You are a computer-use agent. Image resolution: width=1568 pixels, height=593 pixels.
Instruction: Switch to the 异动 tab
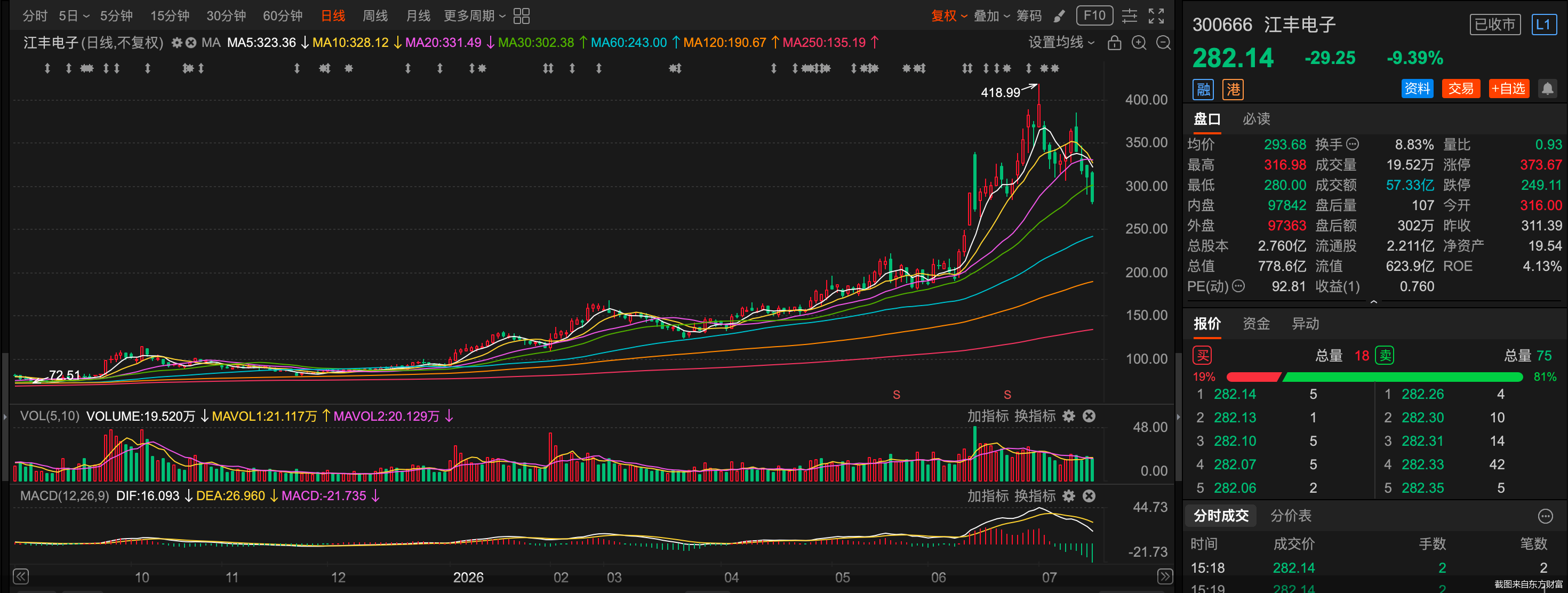(1305, 323)
